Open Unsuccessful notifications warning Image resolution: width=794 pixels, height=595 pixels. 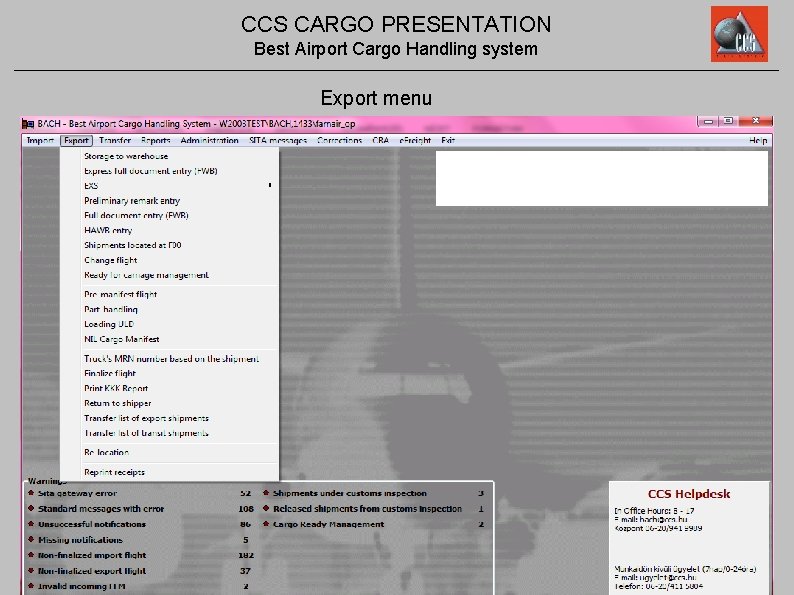tap(92, 524)
